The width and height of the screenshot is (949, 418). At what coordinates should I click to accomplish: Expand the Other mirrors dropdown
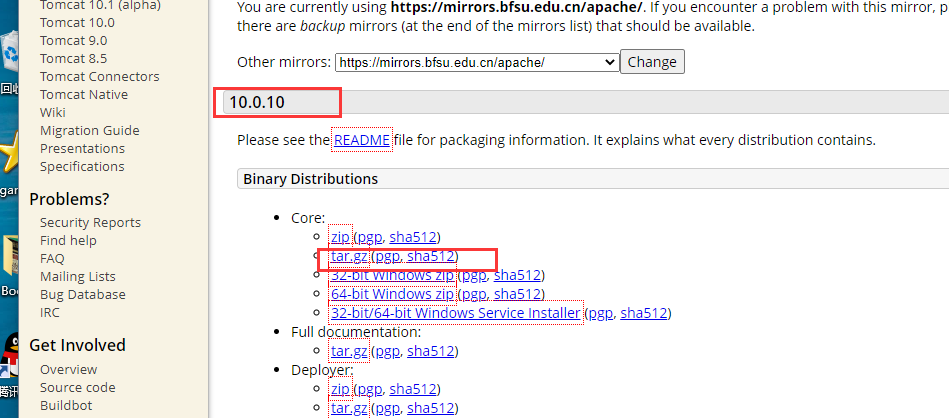pos(477,62)
